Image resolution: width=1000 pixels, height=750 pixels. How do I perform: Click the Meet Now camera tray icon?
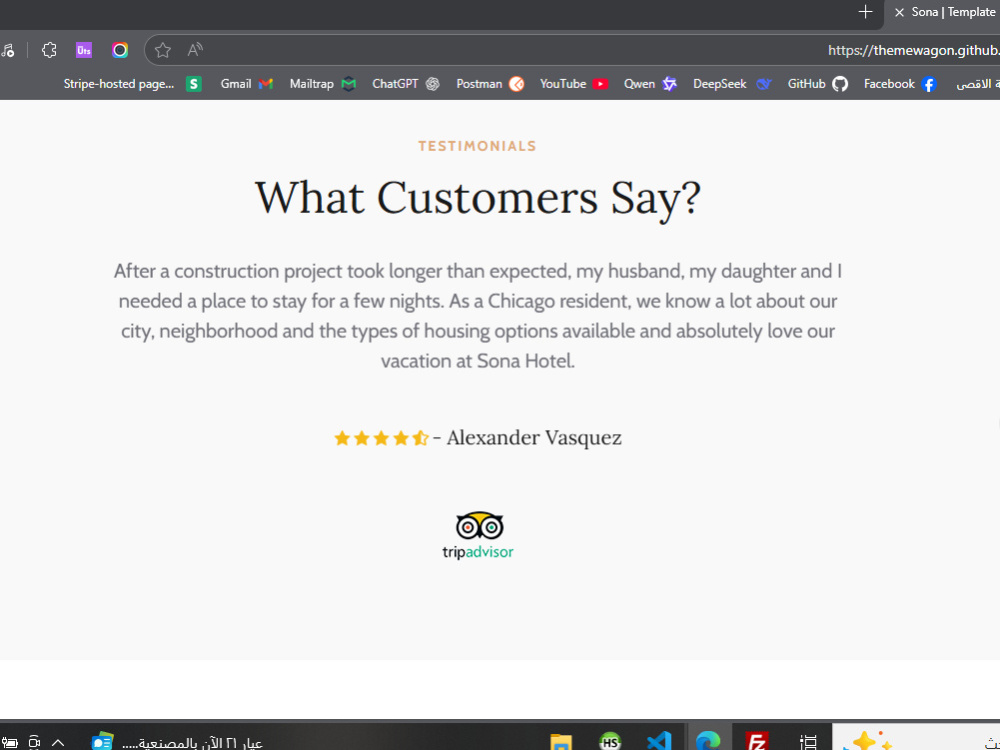[34, 742]
